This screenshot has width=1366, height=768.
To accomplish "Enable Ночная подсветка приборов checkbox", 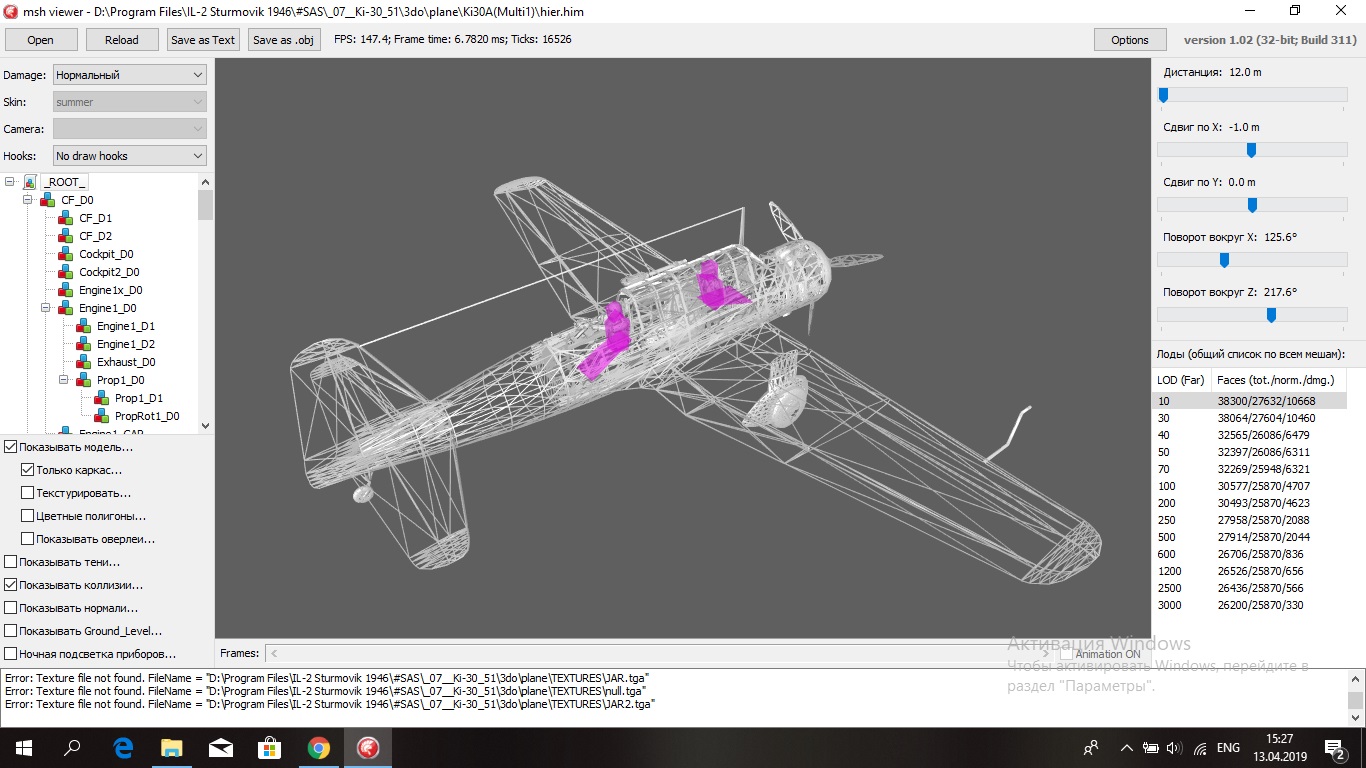I will point(11,654).
